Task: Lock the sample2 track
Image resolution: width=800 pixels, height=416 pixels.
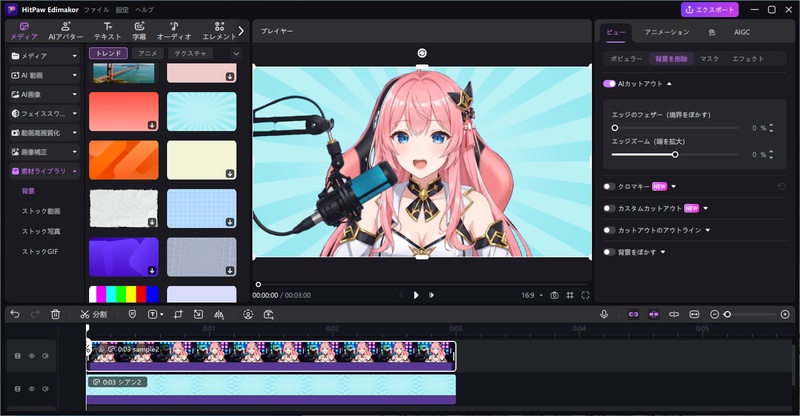Action: [17, 356]
